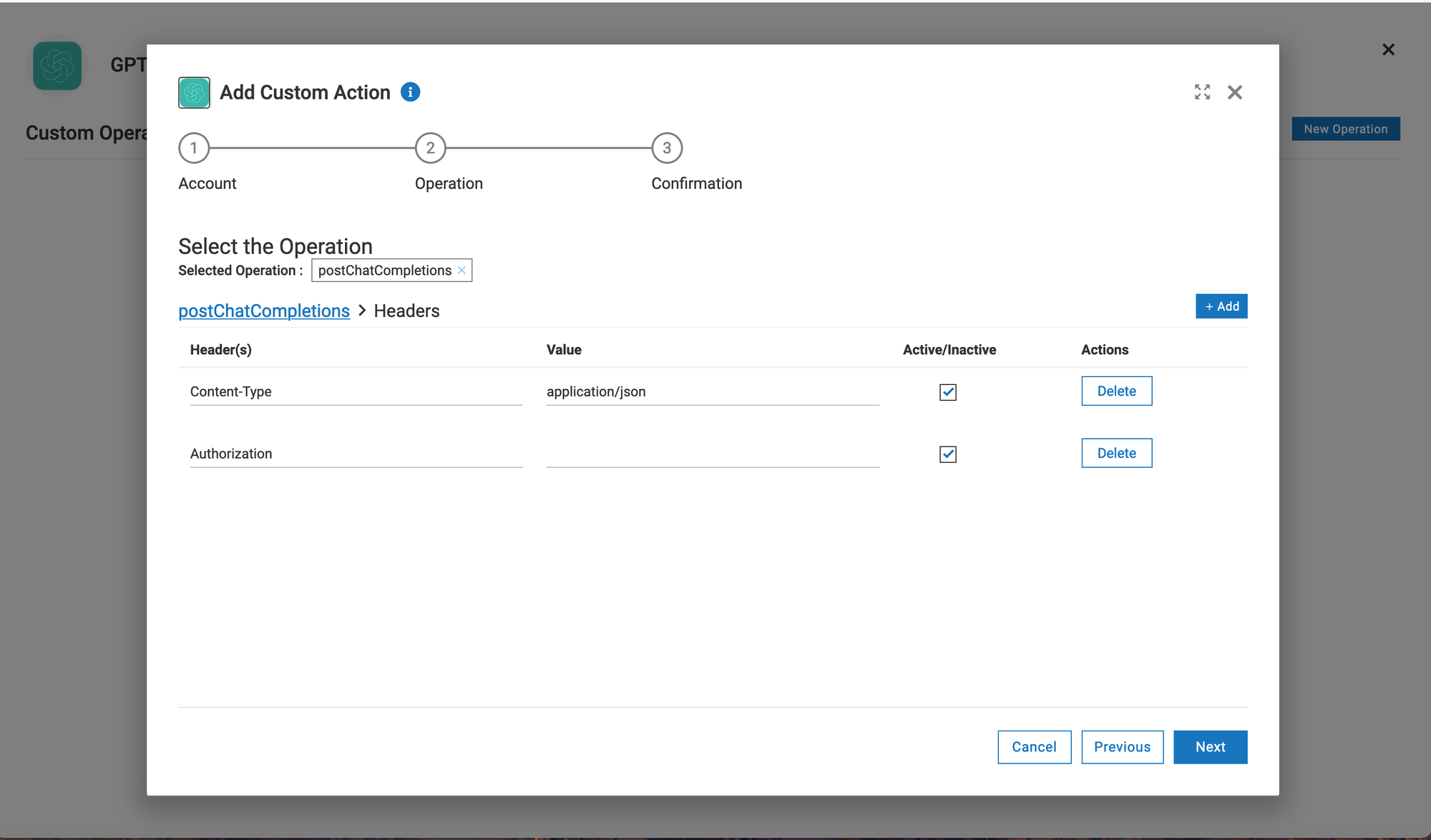Remove postChatCompletions with the small x

pos(461,270)
